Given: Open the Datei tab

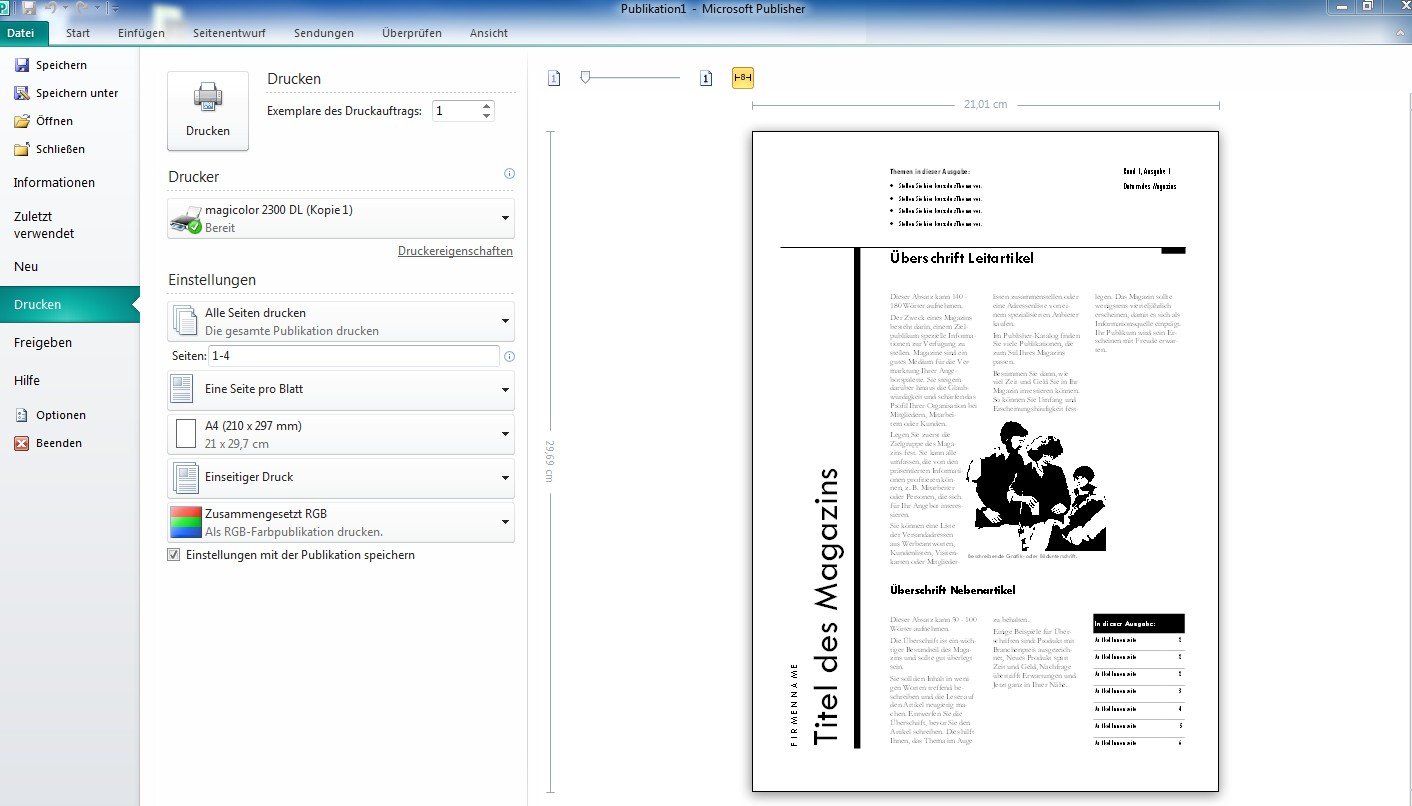Looking at the screenshot, I should click(23, 33).
